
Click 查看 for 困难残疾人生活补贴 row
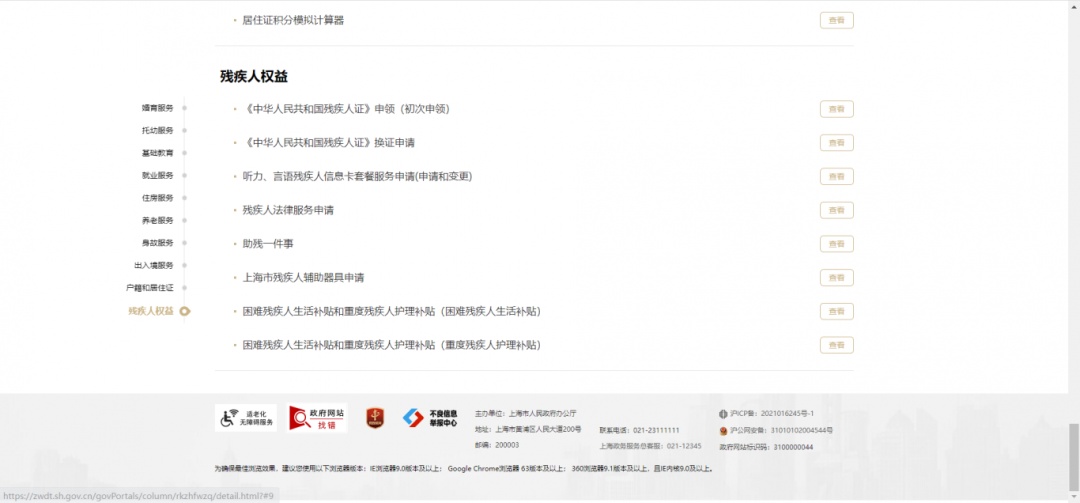point(837,311)
